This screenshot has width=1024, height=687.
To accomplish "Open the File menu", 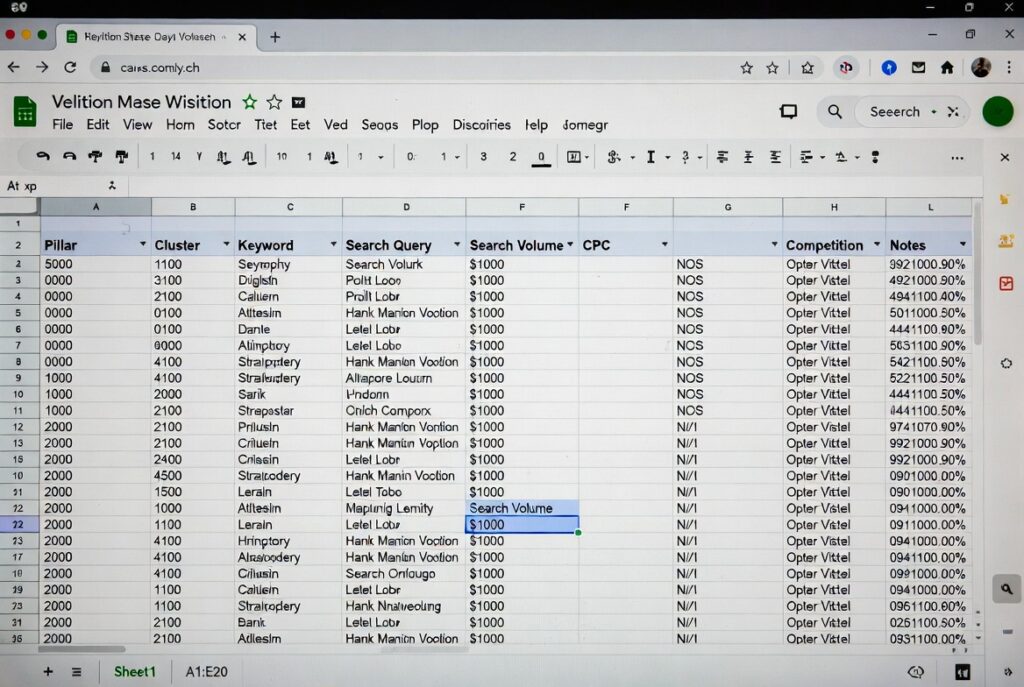I will (x=62, y=125).
